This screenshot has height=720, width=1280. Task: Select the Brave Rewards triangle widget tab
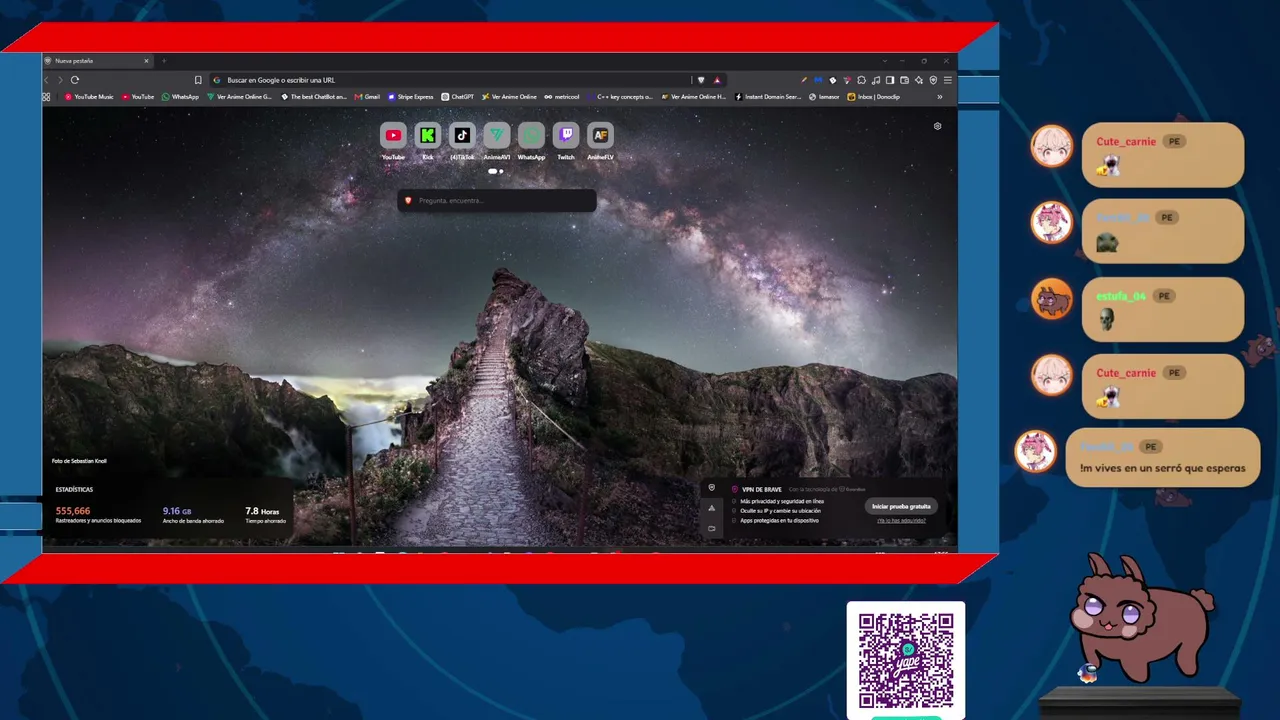point(712,508)
